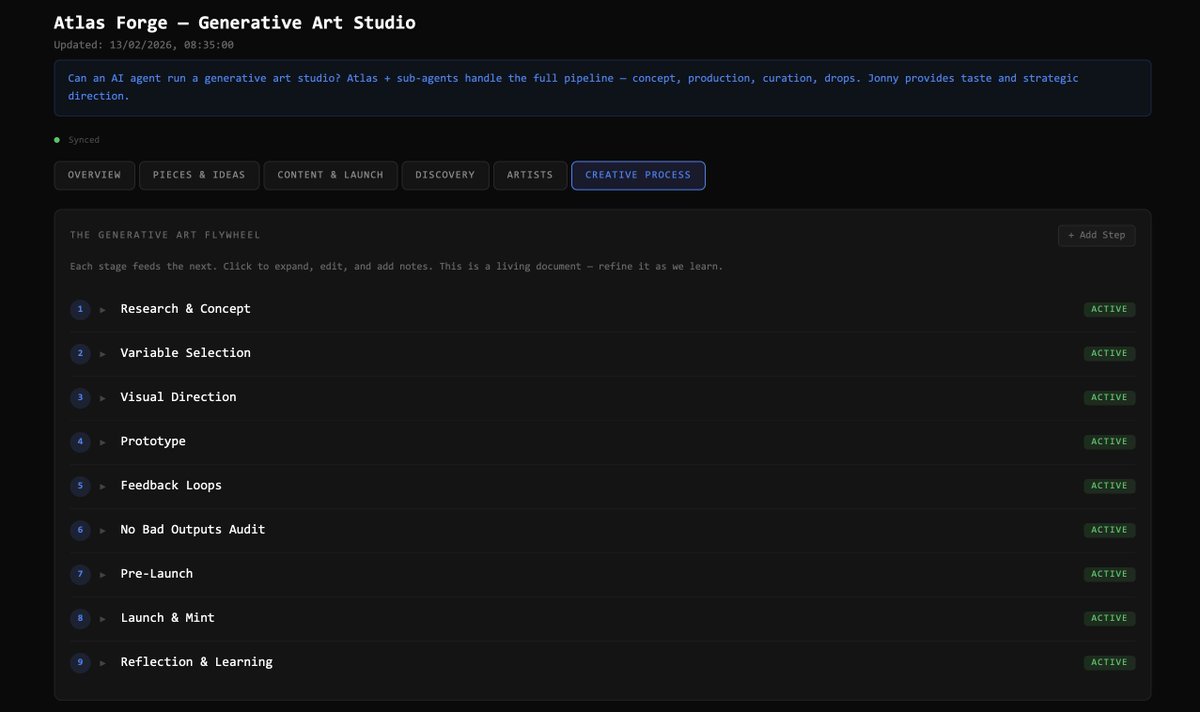Click ACTIVE badge on Launch & Mint
Screen dimensions: 1200x712
click(1109, 617)
